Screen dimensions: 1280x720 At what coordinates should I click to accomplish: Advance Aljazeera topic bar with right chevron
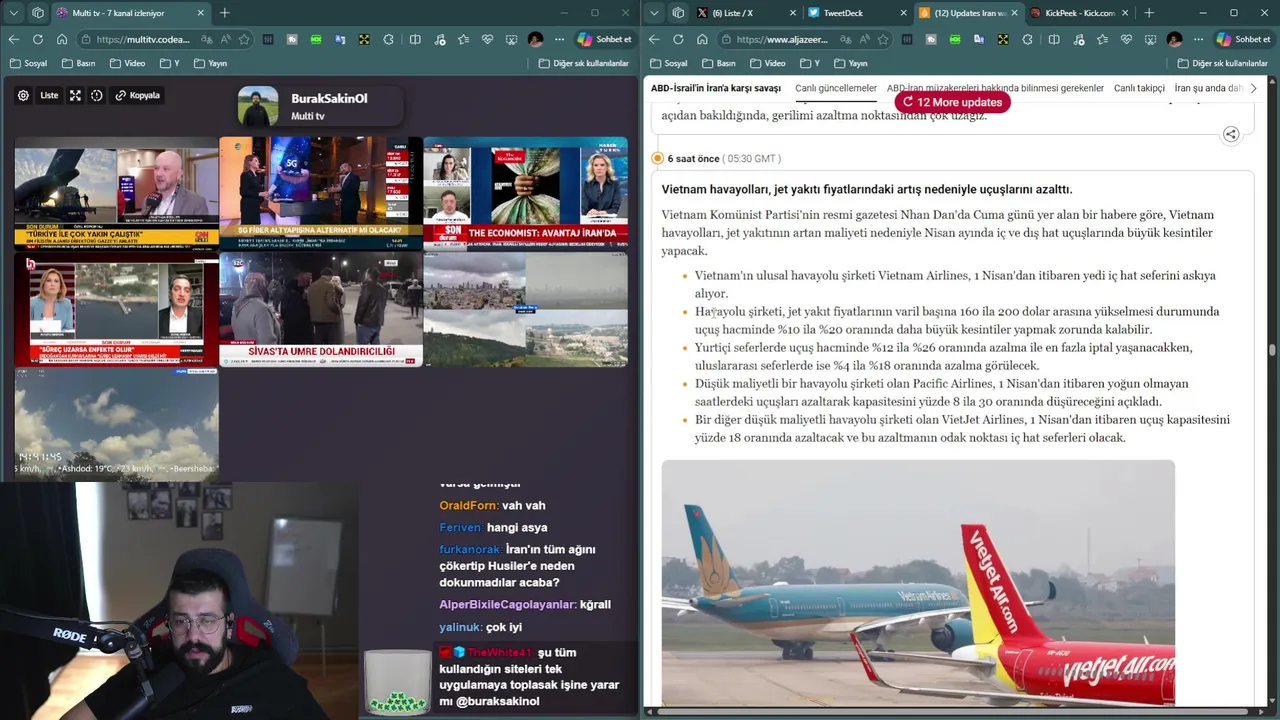(1253, 88)
